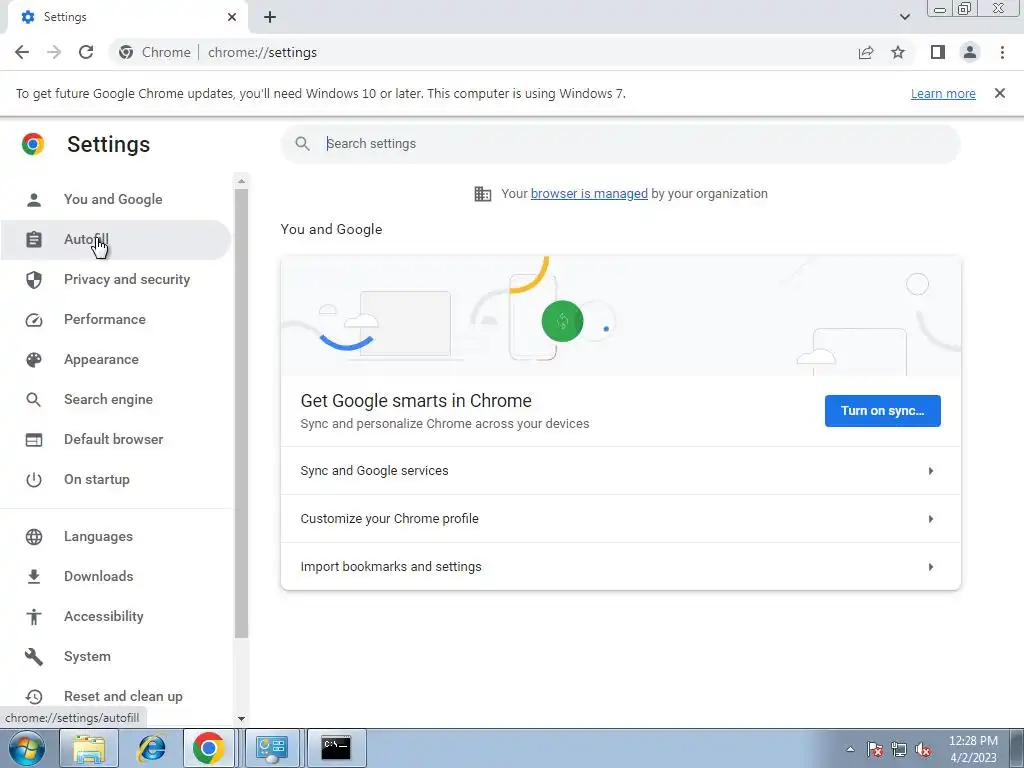Image resolution: width=1024 pixels, height=768 pixels.
Task: Open the control panel taskbar icon
Action: tap(272, 748)
